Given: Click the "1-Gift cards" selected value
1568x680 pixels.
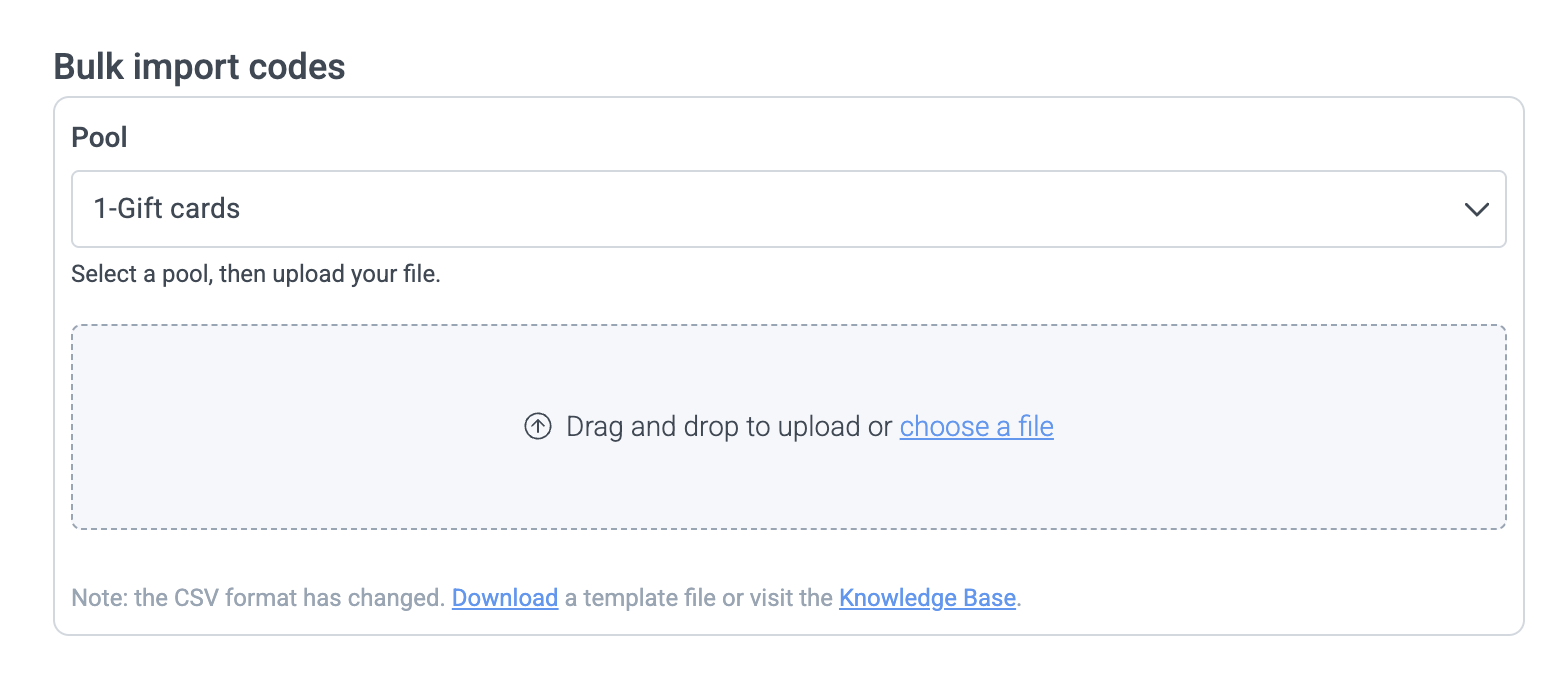Looking at the screenshot, I should 167,209.
